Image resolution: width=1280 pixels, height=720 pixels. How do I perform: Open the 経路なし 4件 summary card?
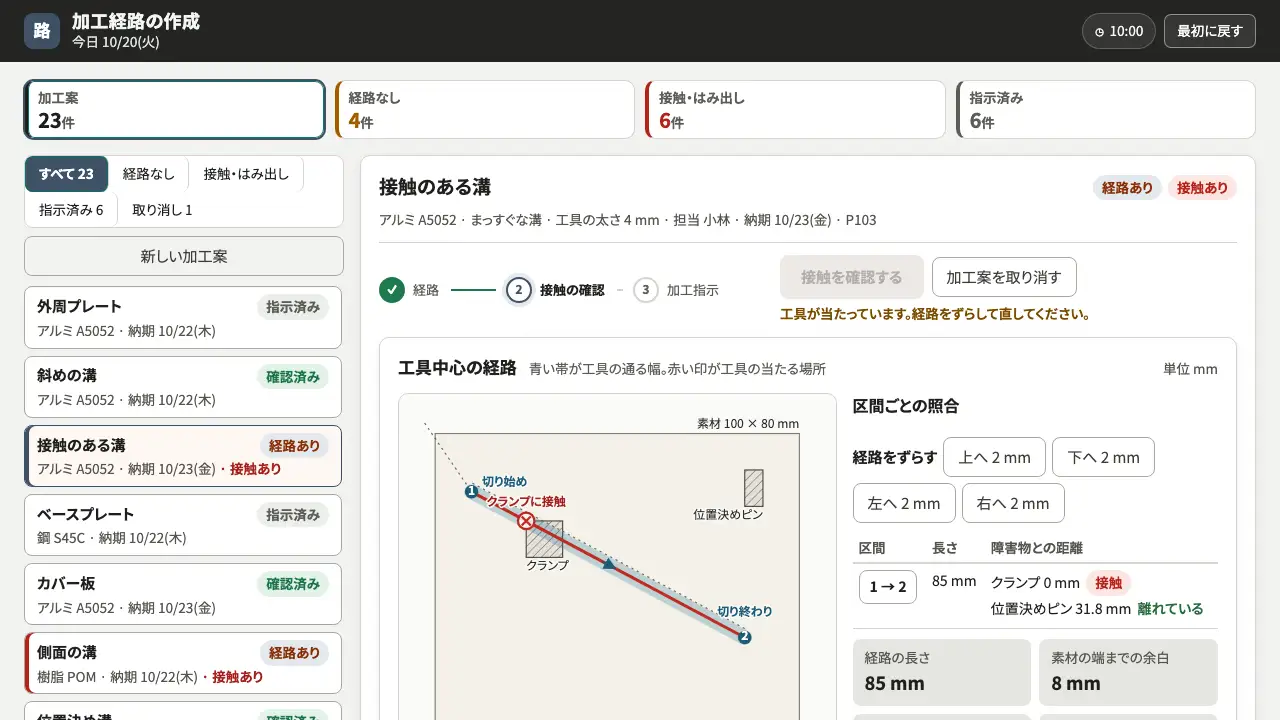click(x=485, y=109)
